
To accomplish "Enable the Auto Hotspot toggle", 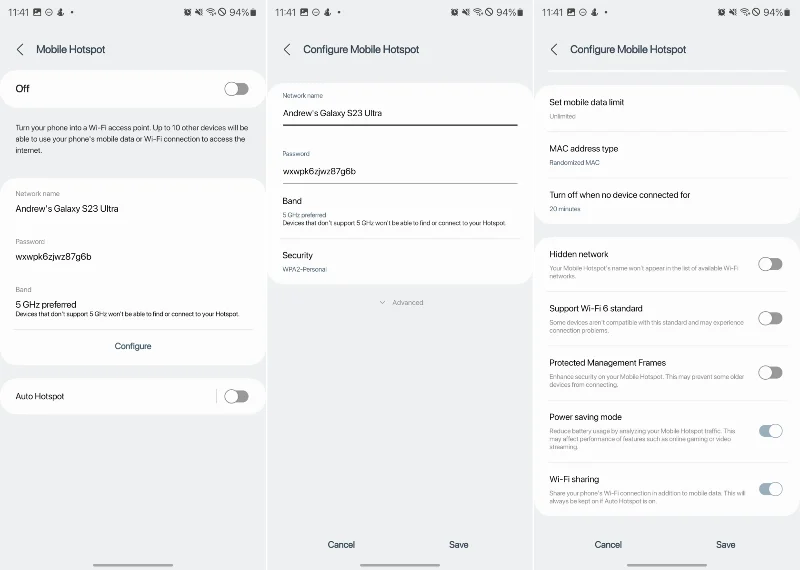I will pyautogui.click(x=236, y=396).
